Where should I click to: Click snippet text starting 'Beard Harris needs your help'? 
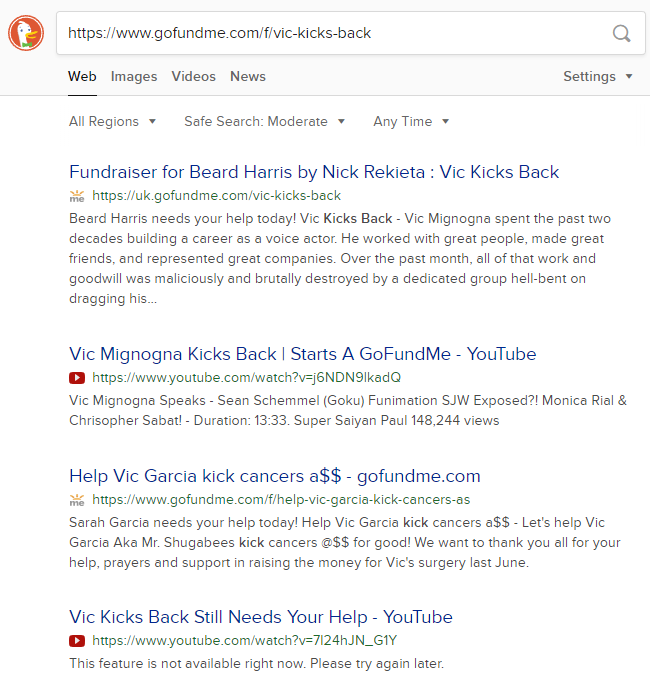click(x=340, y=259)
